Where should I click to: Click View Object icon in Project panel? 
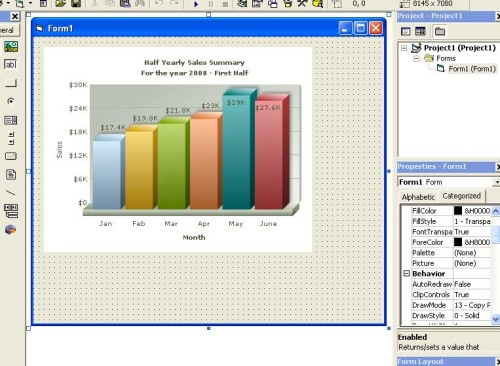pos(420,31)
